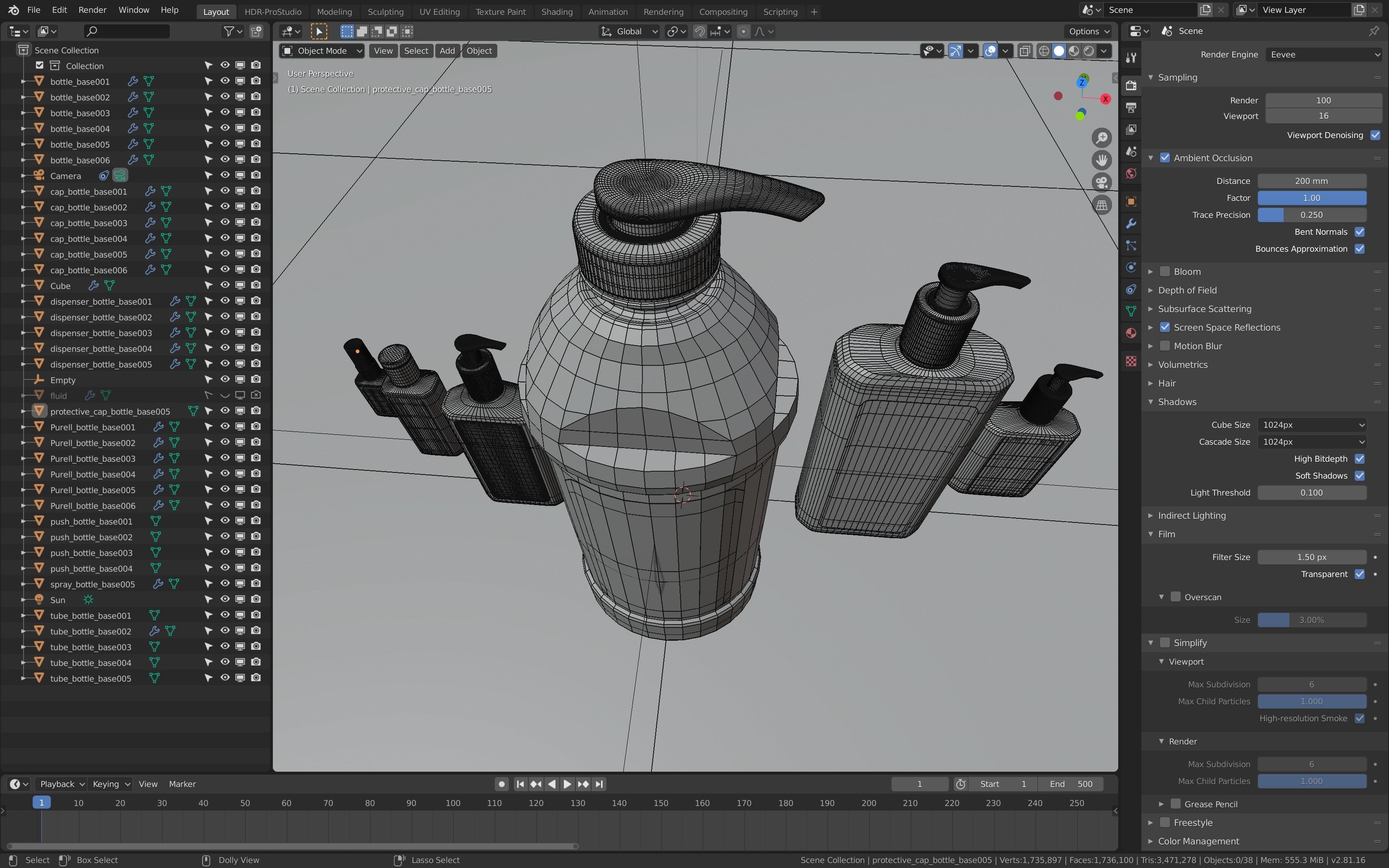The height and width of the screenshot is (868, 1389).
Task: Click the End frame field
Action: pyautogui.click(x=1070, y=784)
